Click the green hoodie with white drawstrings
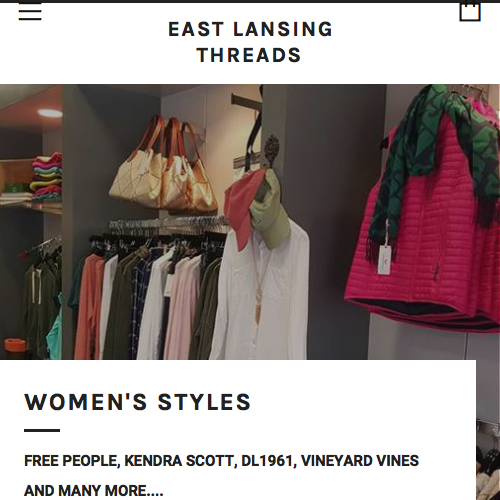The height and width of the screenshot is (500, 500). pyautogui.click(x=42, y=300)
